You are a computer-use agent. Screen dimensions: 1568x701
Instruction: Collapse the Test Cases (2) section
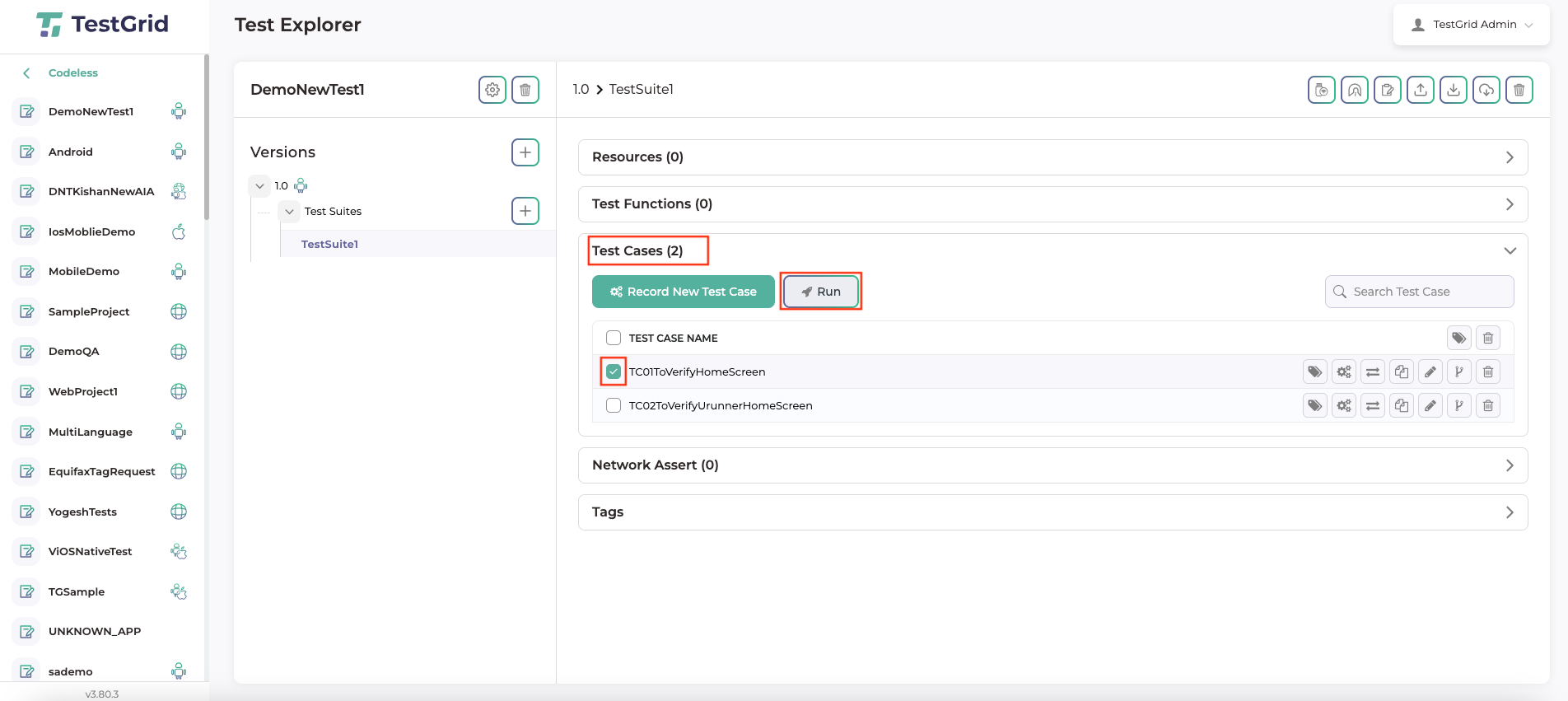1510,251
